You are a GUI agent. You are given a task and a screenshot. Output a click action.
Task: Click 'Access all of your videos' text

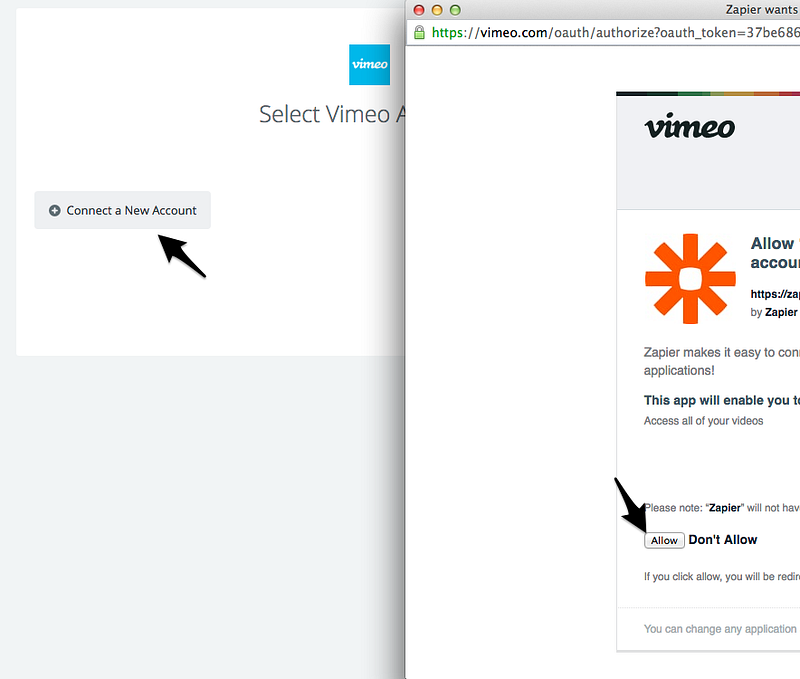click(704, 421)
